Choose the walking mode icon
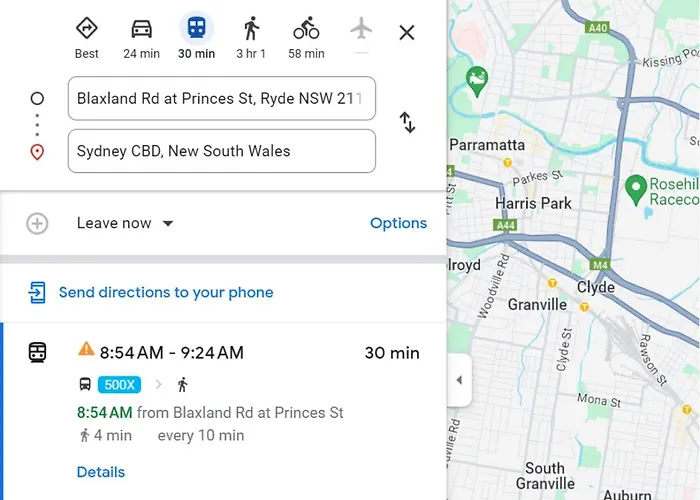700x500 pixels. tap(251, 29)
